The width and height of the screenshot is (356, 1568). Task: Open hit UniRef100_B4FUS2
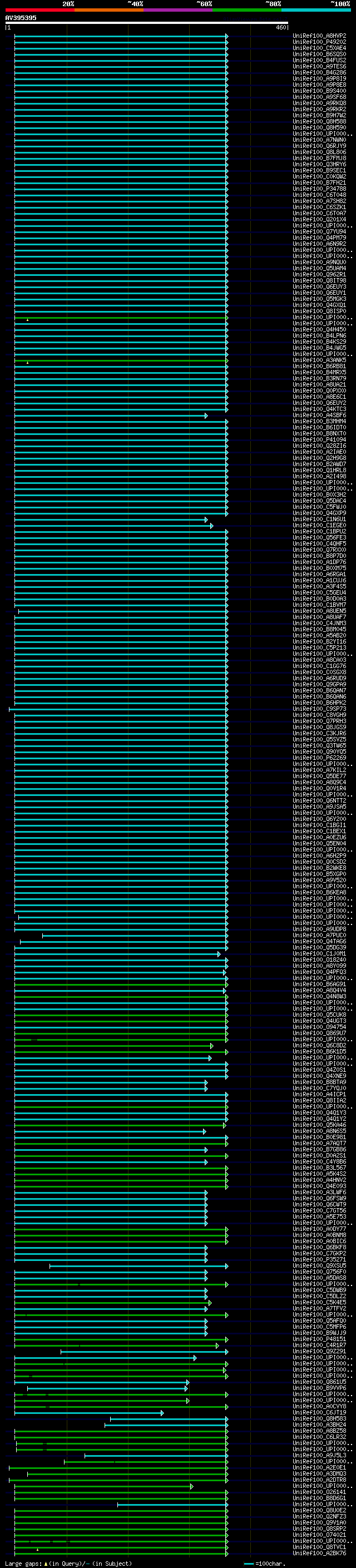319,60
